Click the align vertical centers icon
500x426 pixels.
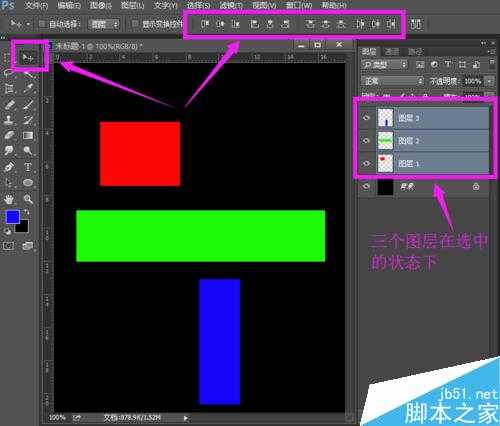pyautogui.click(x=220, y=24)
